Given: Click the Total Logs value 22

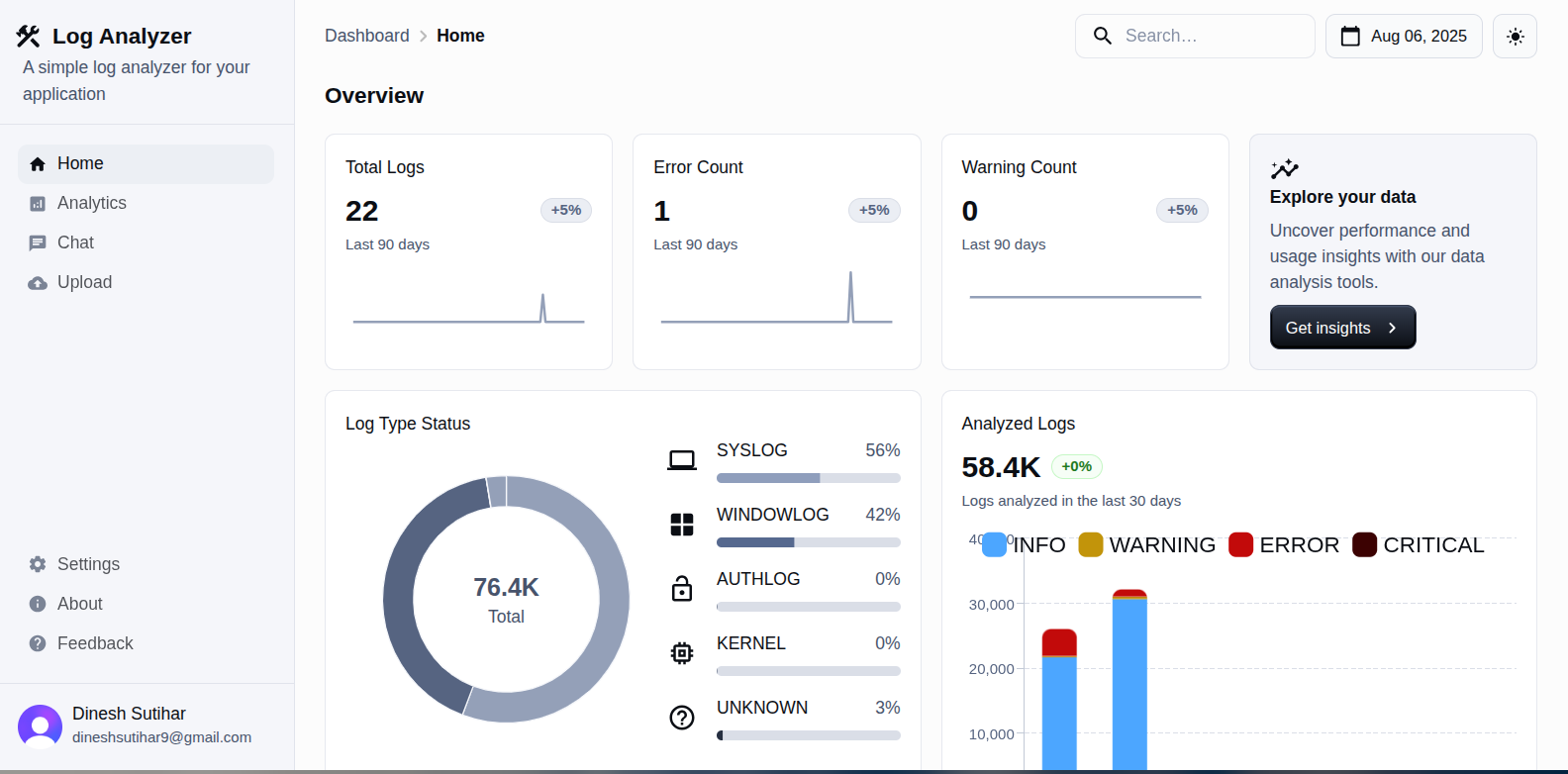Looking at the screenshot, I should (362, 211).
